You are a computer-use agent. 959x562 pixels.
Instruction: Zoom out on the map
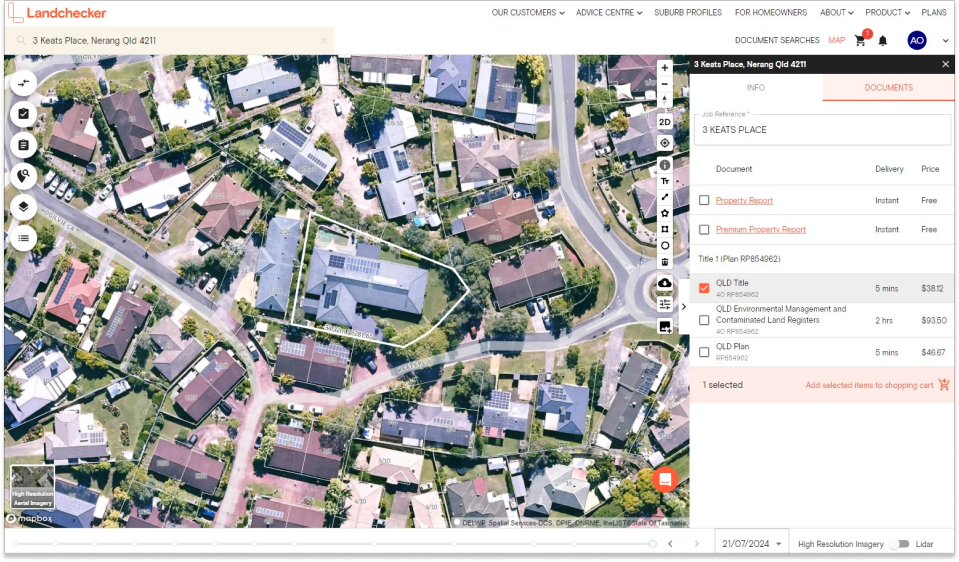pyautogui.click(x=665, y=84)
